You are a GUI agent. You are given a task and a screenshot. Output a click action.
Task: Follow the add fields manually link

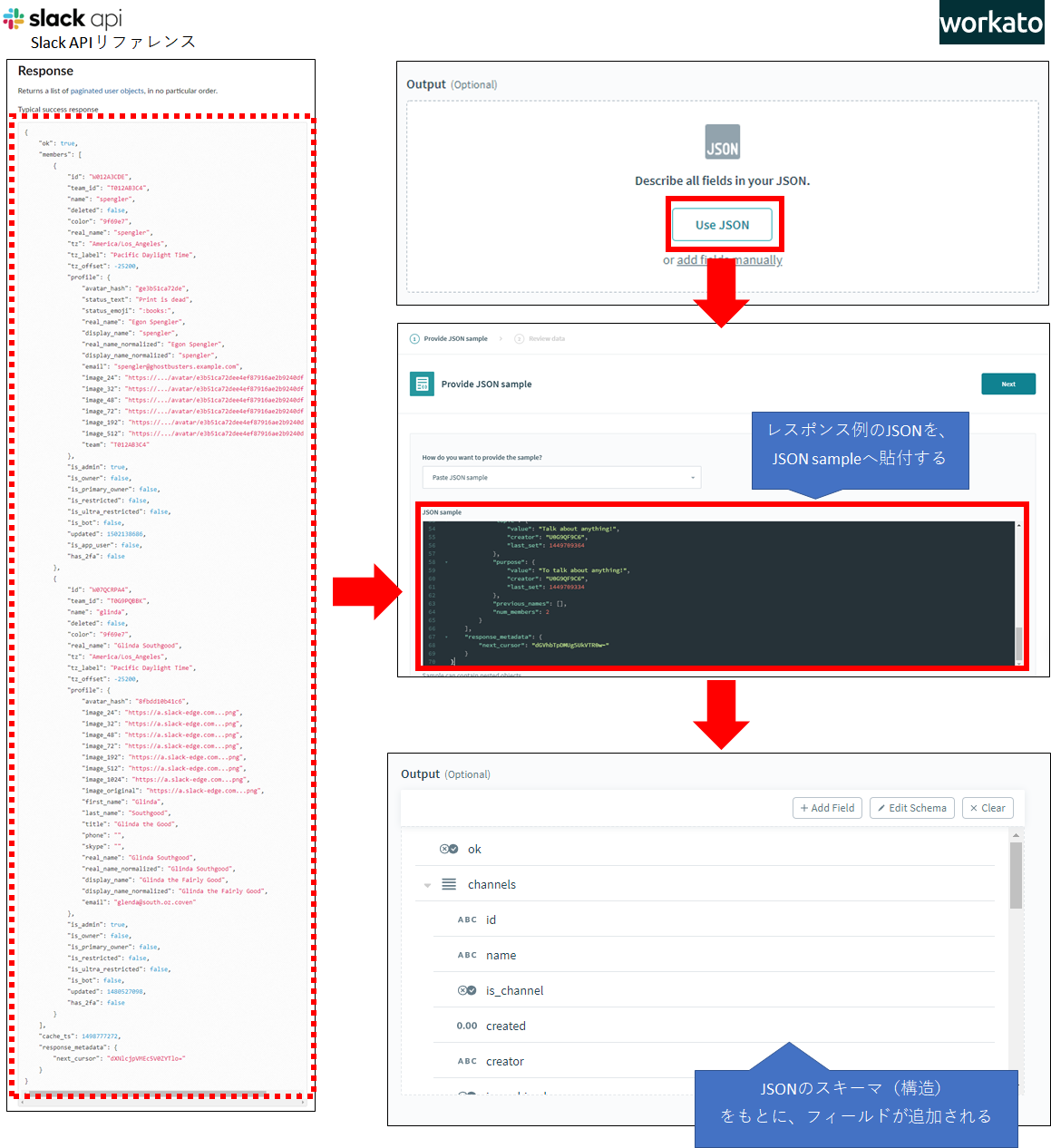pos(729,260)
